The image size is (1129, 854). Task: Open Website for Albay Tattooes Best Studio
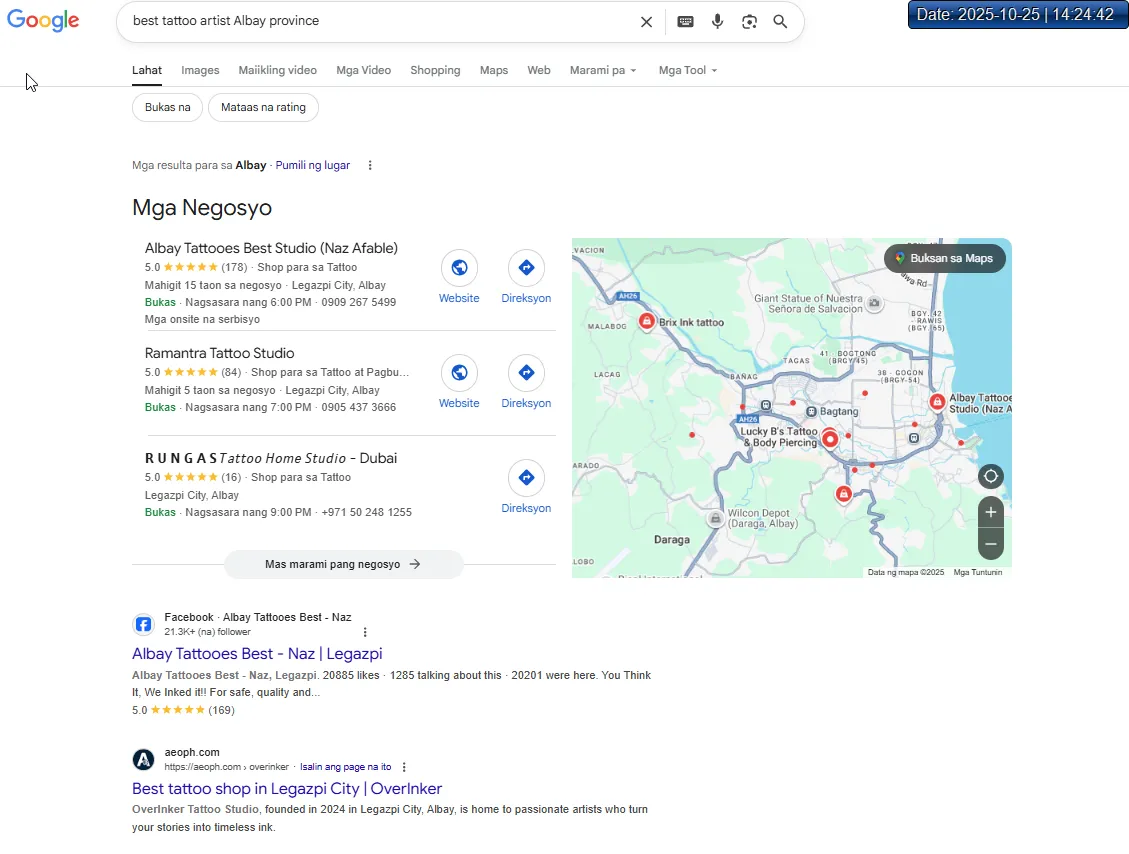click(459, 277)
